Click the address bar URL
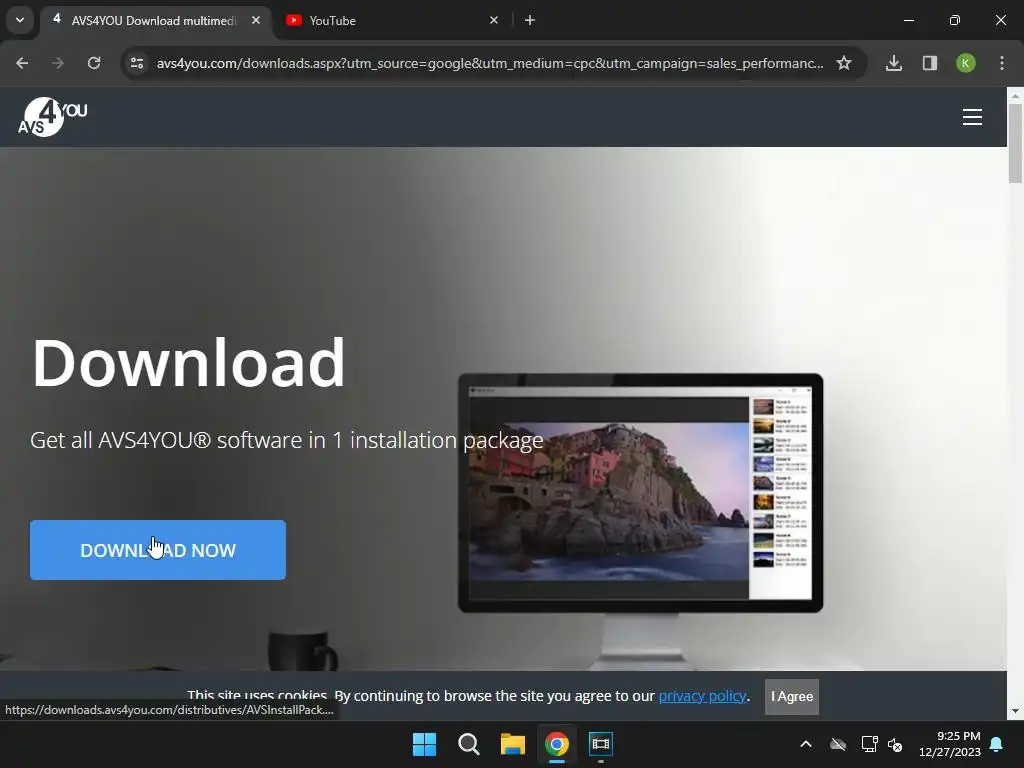This screenshot has width=1024, height=768. click(x=490, y=63)
